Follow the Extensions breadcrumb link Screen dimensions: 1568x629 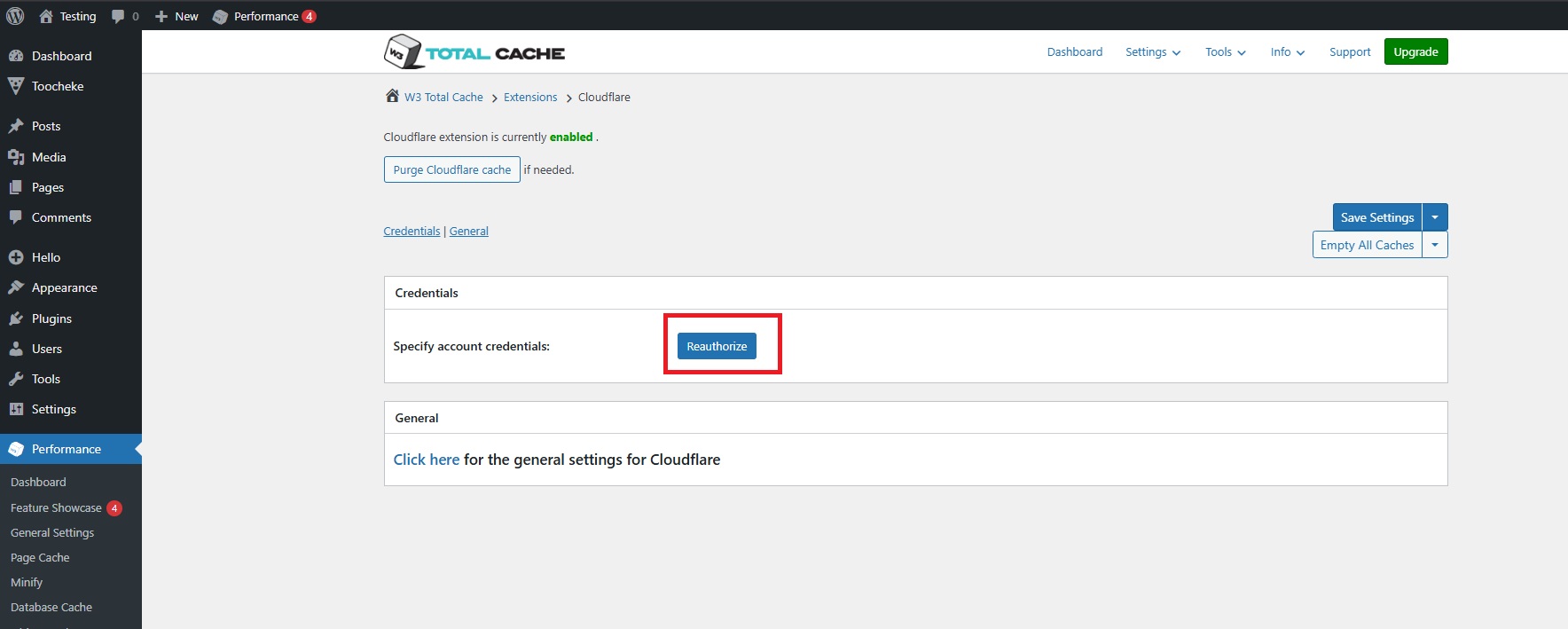click(530, 97)
